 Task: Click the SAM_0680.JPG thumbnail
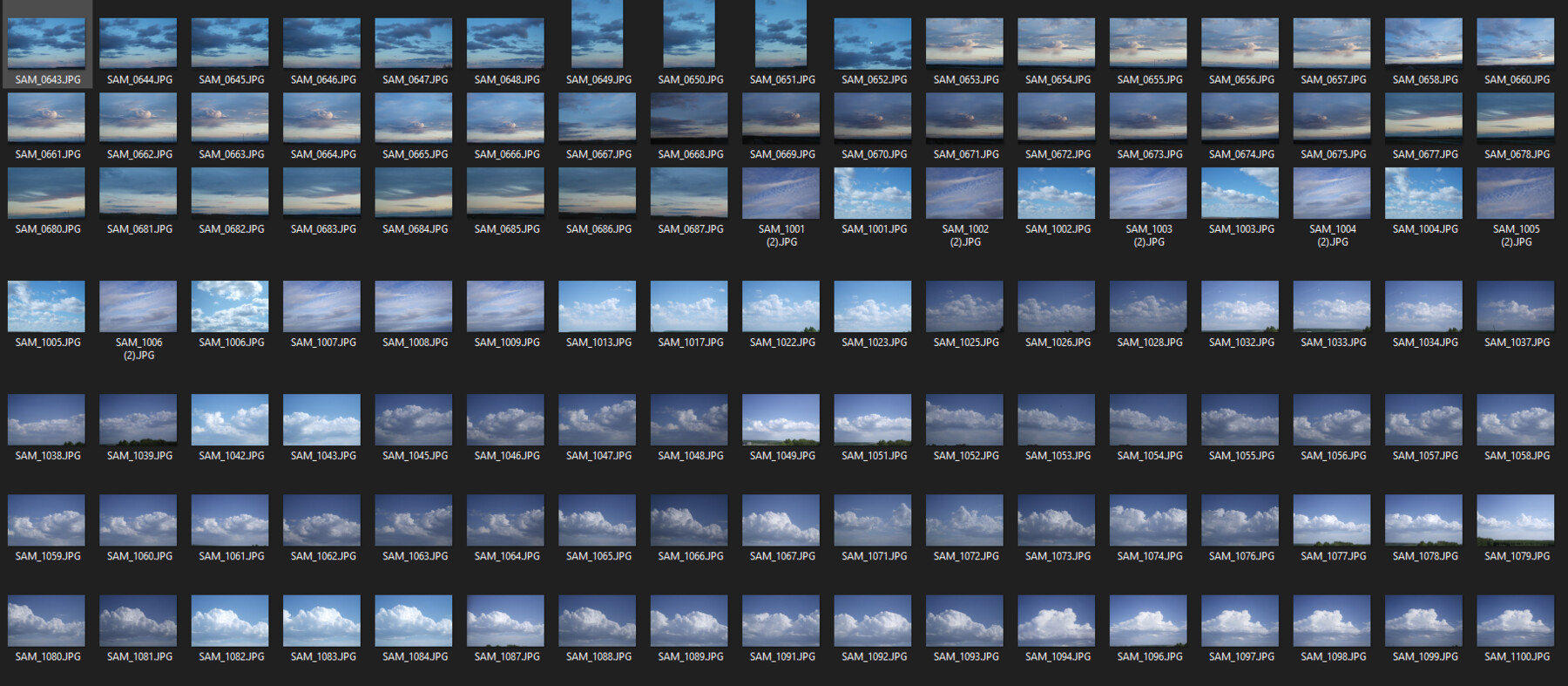pos(46,193)
